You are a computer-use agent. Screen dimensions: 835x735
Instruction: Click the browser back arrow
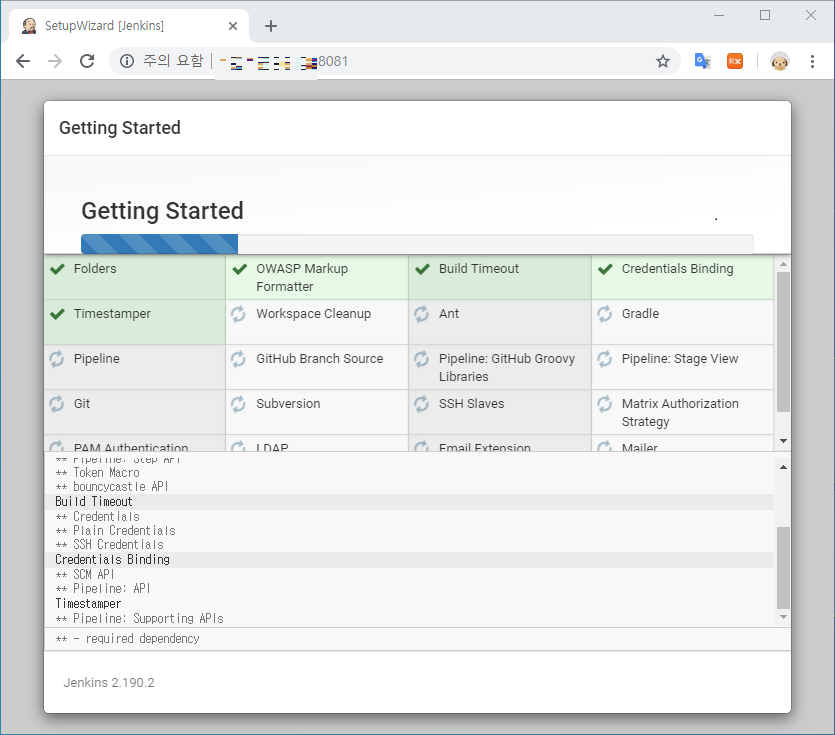(23, 61)
